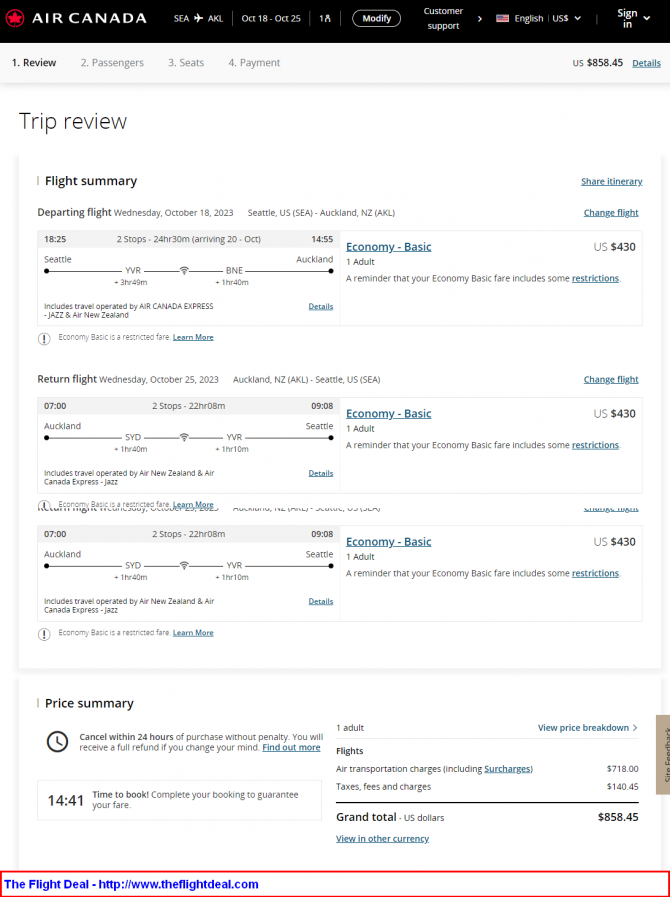The width and height of the screenshot is (670, 897).
Task: Click the passenger count icon in header
Action: [x=325, y=18]
